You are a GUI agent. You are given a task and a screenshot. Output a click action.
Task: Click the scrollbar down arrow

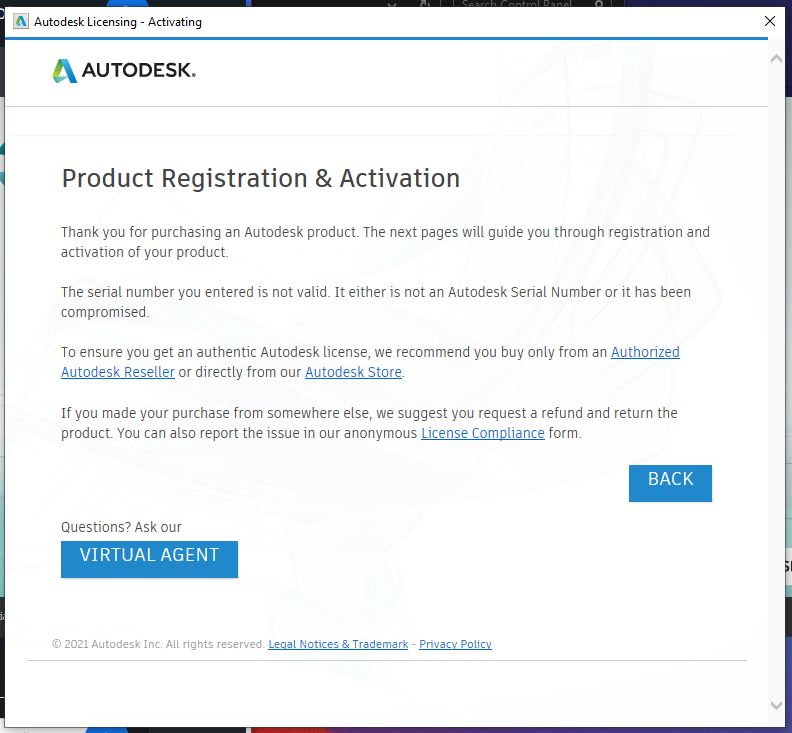[777, 706]
